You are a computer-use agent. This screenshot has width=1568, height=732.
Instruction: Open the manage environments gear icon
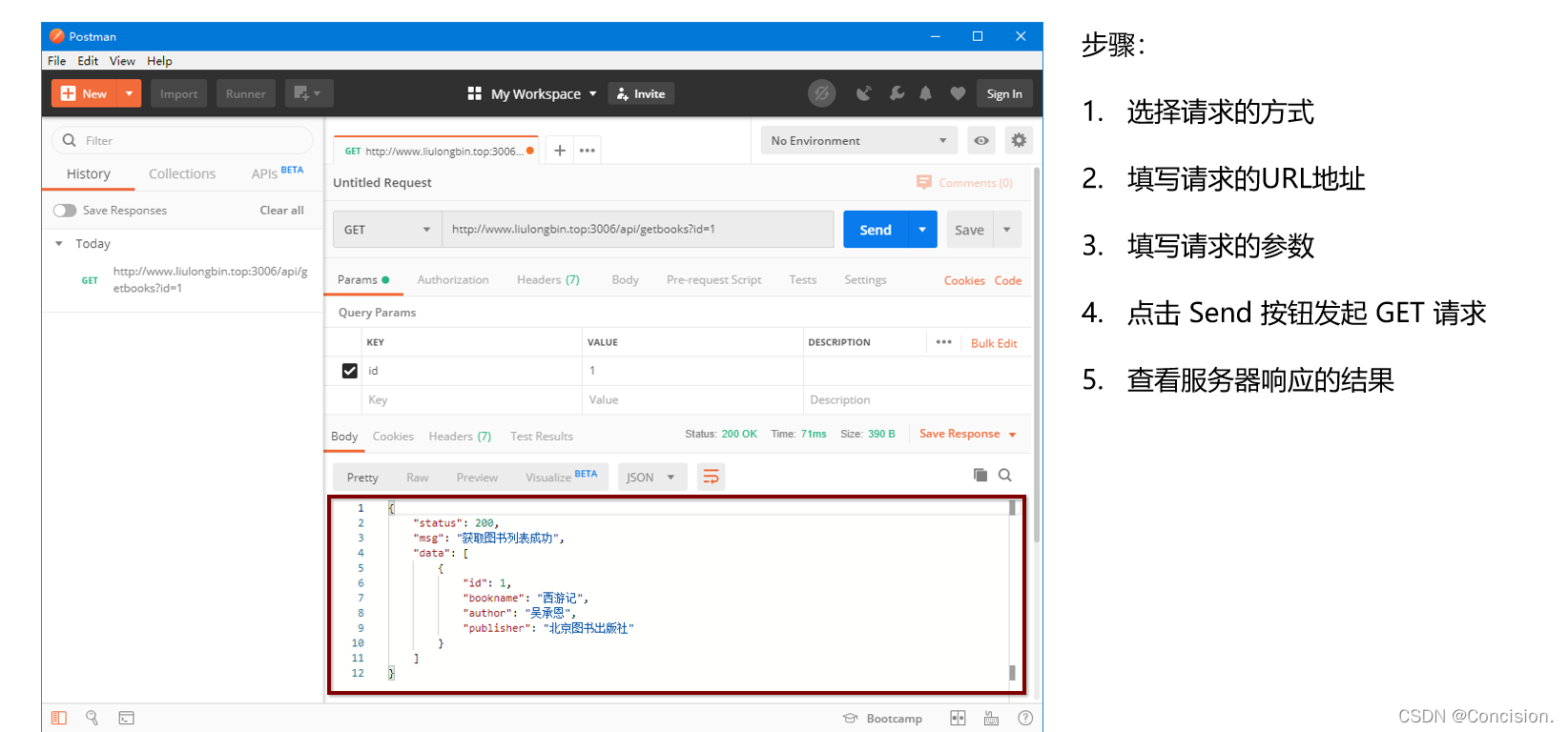(1019, 140)
